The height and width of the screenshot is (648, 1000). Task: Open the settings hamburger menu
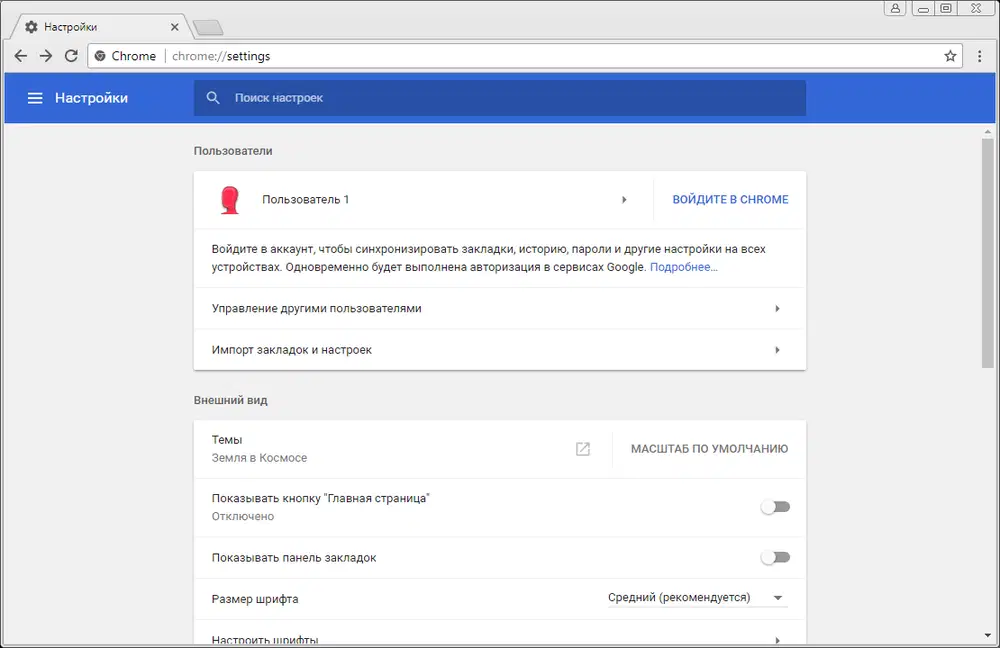[35, 98]
